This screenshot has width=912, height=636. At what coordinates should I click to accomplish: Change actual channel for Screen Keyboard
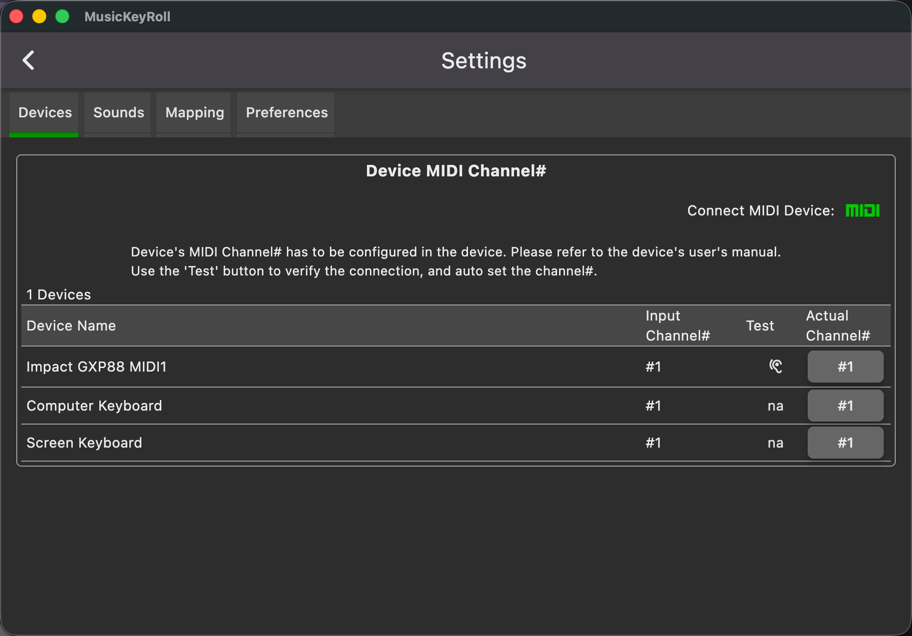845,443
